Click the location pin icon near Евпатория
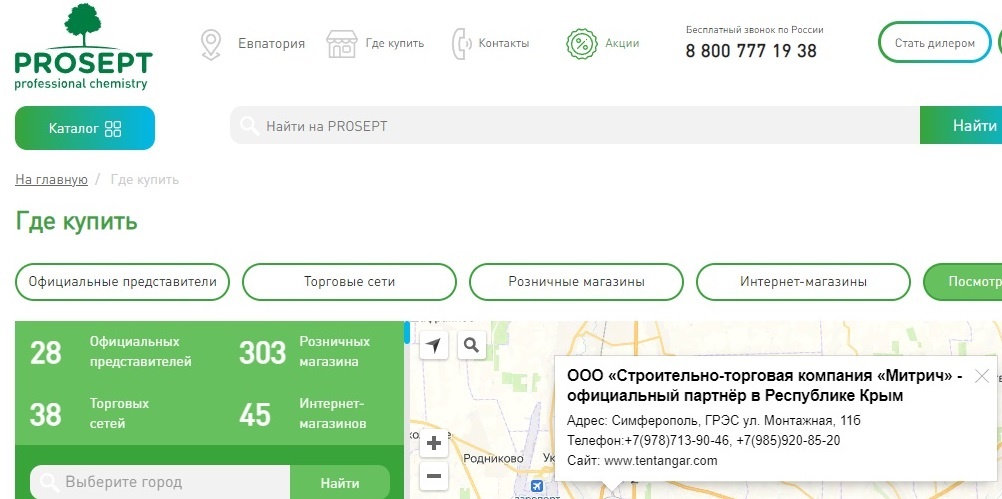Screen dimensions: 1002x499 [210, 44]
